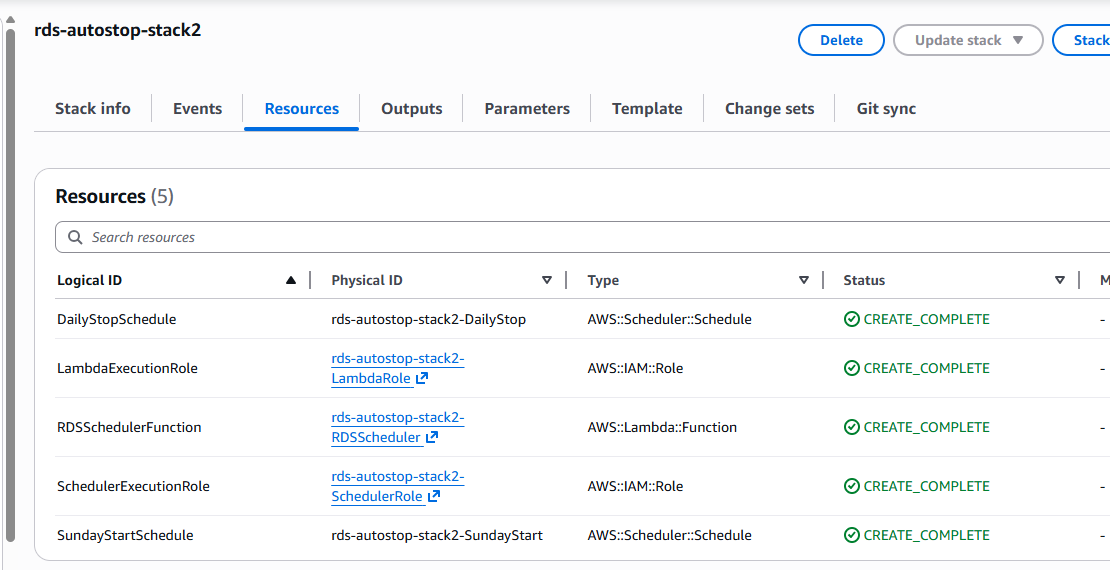The width and height of the screenshot is (1110, 570).
Task: Open rds-autostop-stack2-RDSScheduler physical ID link
Action: pos(397,418)
